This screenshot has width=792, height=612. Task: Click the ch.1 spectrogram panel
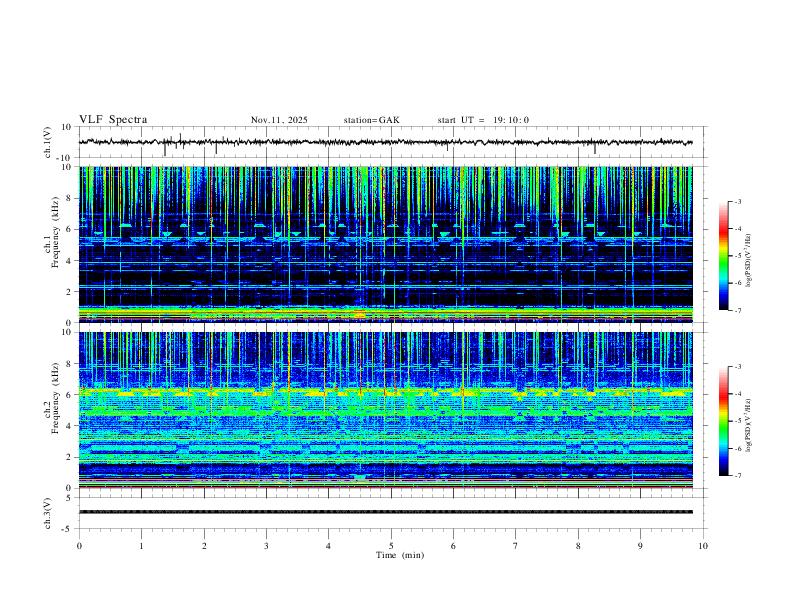[x=385, y=244]
